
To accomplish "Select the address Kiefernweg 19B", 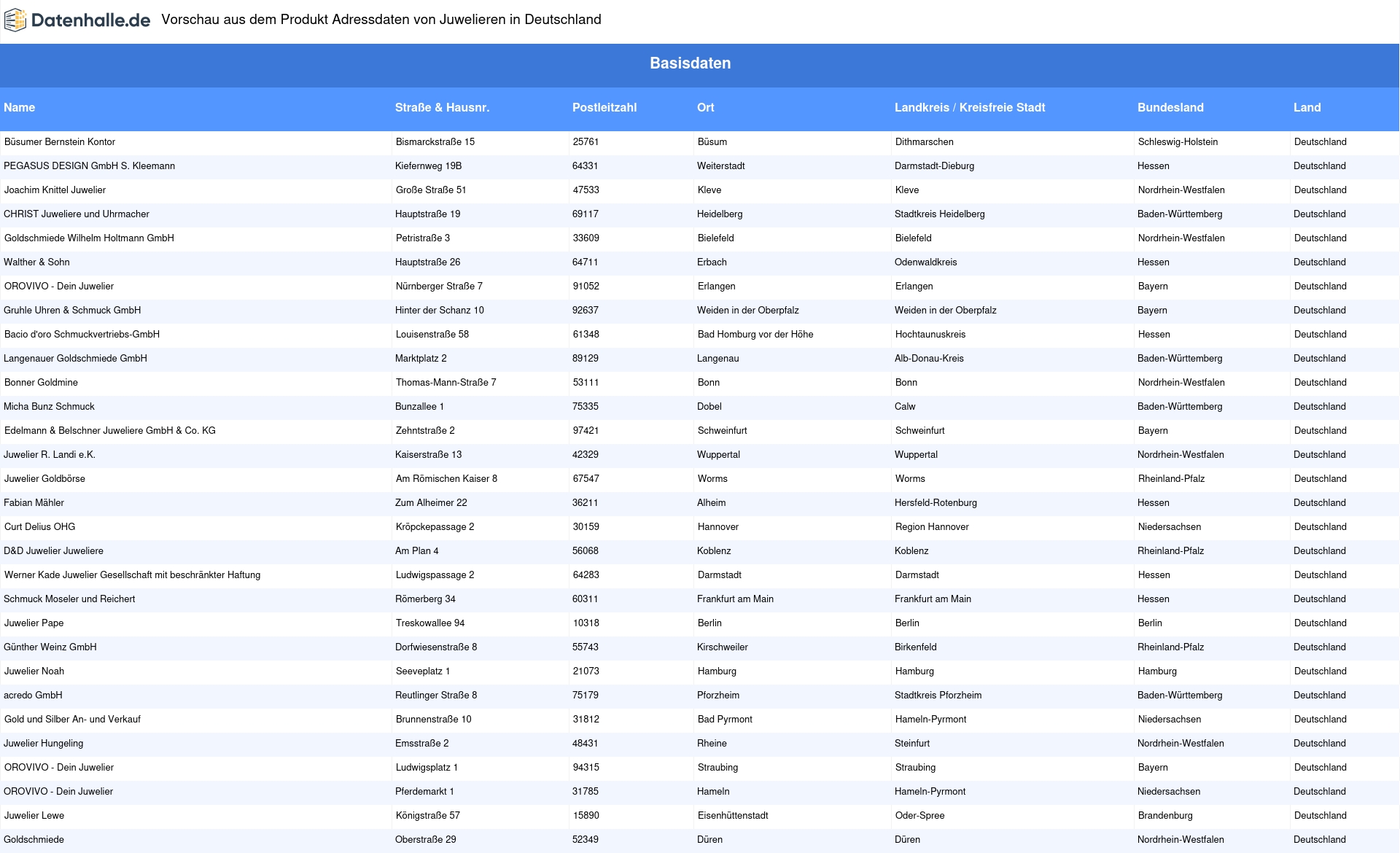I will coord(429,166).
